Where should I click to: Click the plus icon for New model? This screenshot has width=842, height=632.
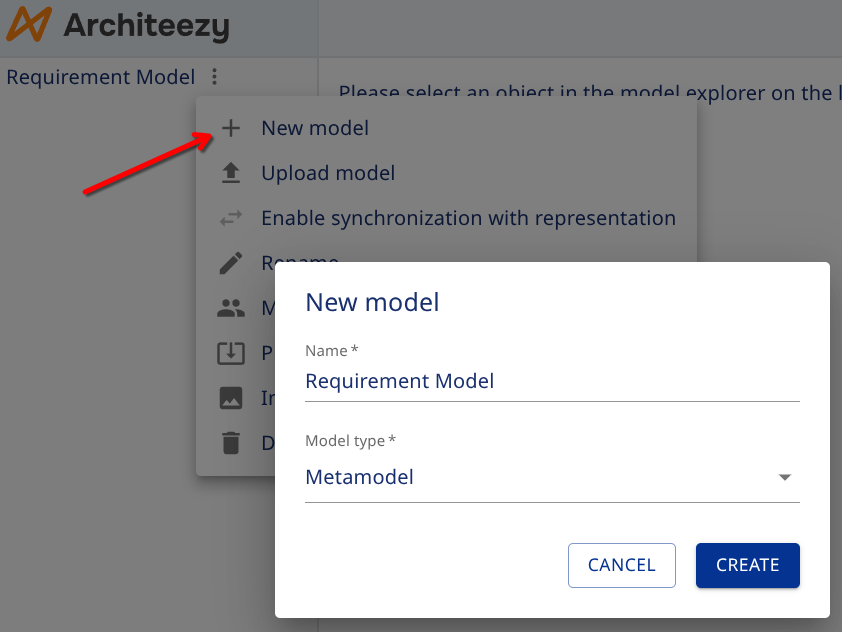[x=232, y=127]
